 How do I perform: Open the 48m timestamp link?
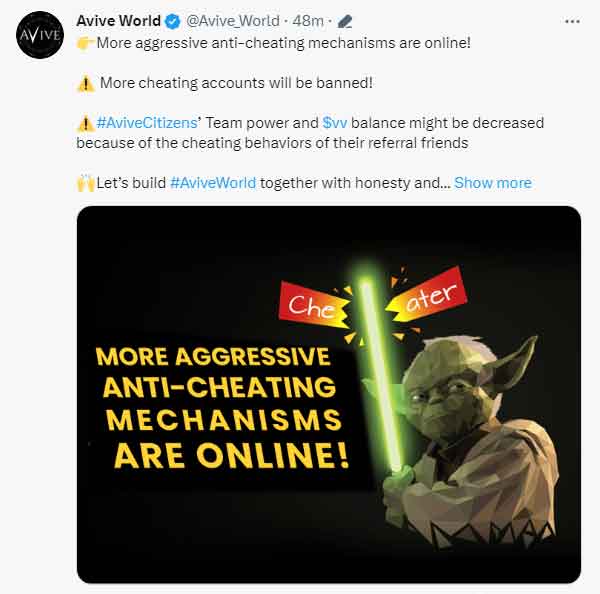pos(308,21)
